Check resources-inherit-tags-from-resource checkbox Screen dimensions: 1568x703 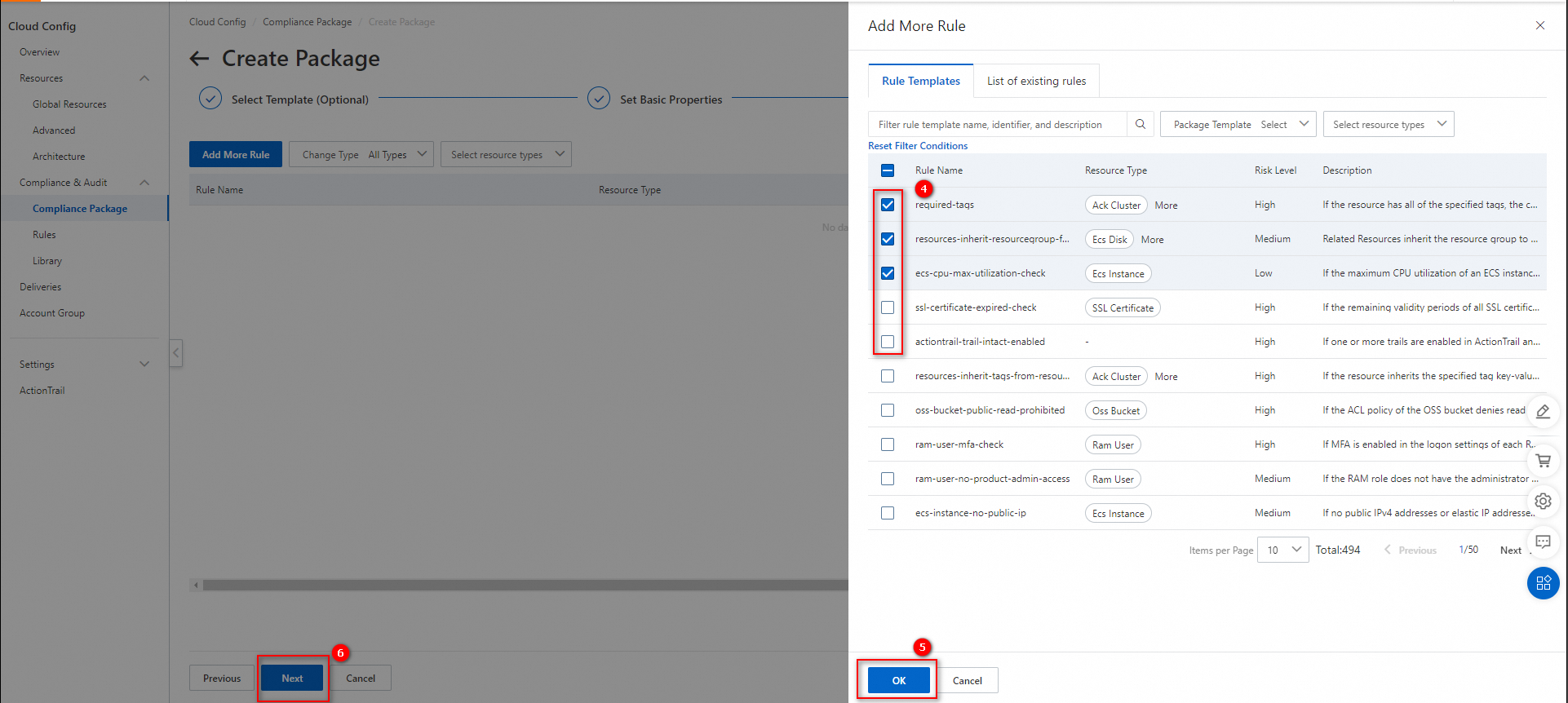point(888,376)
